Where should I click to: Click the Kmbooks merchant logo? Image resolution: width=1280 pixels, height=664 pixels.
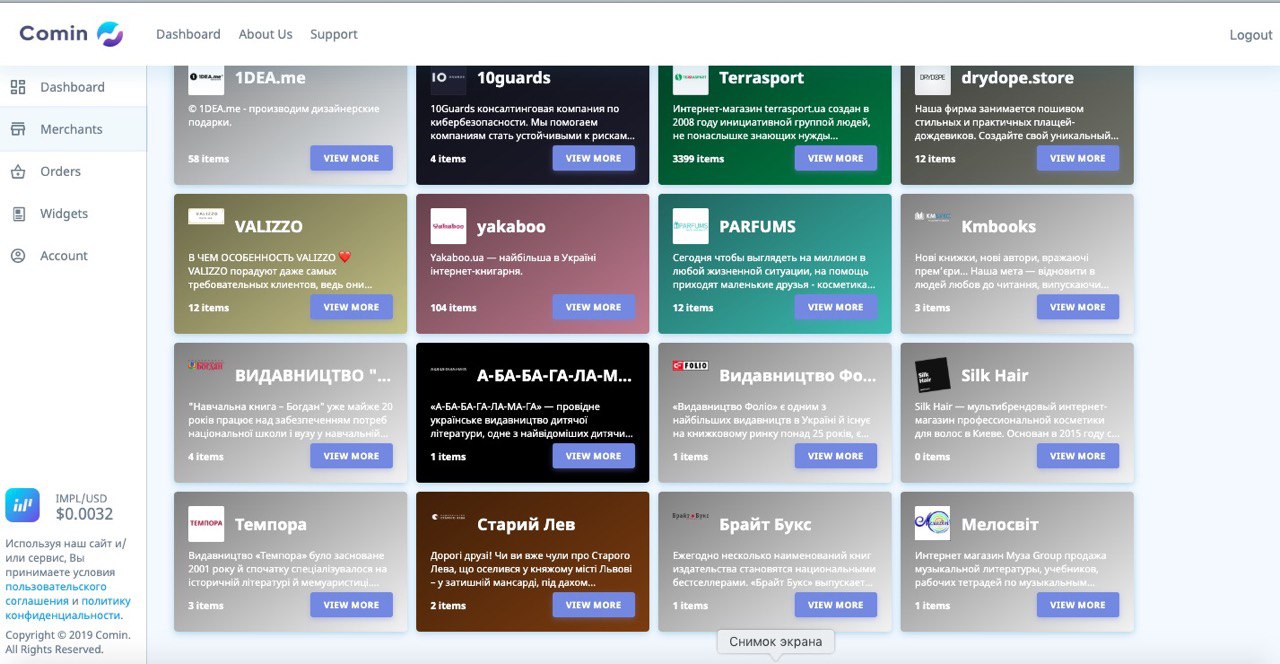click(932, 216)
